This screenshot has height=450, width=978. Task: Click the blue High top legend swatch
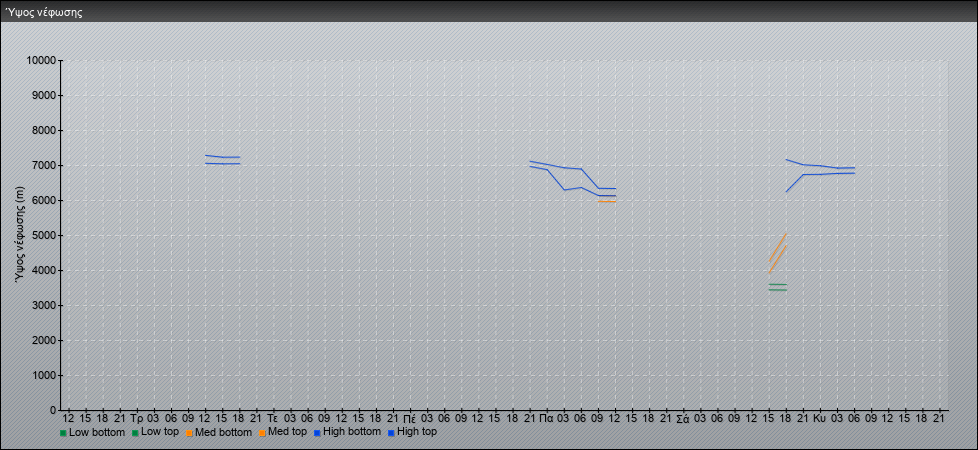click(x=391, y=433)
